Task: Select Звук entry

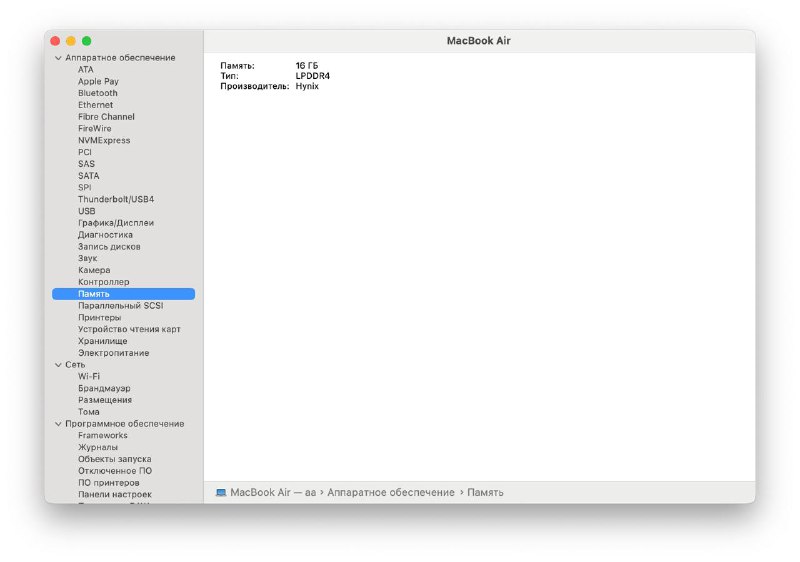Action: point(87,258)
